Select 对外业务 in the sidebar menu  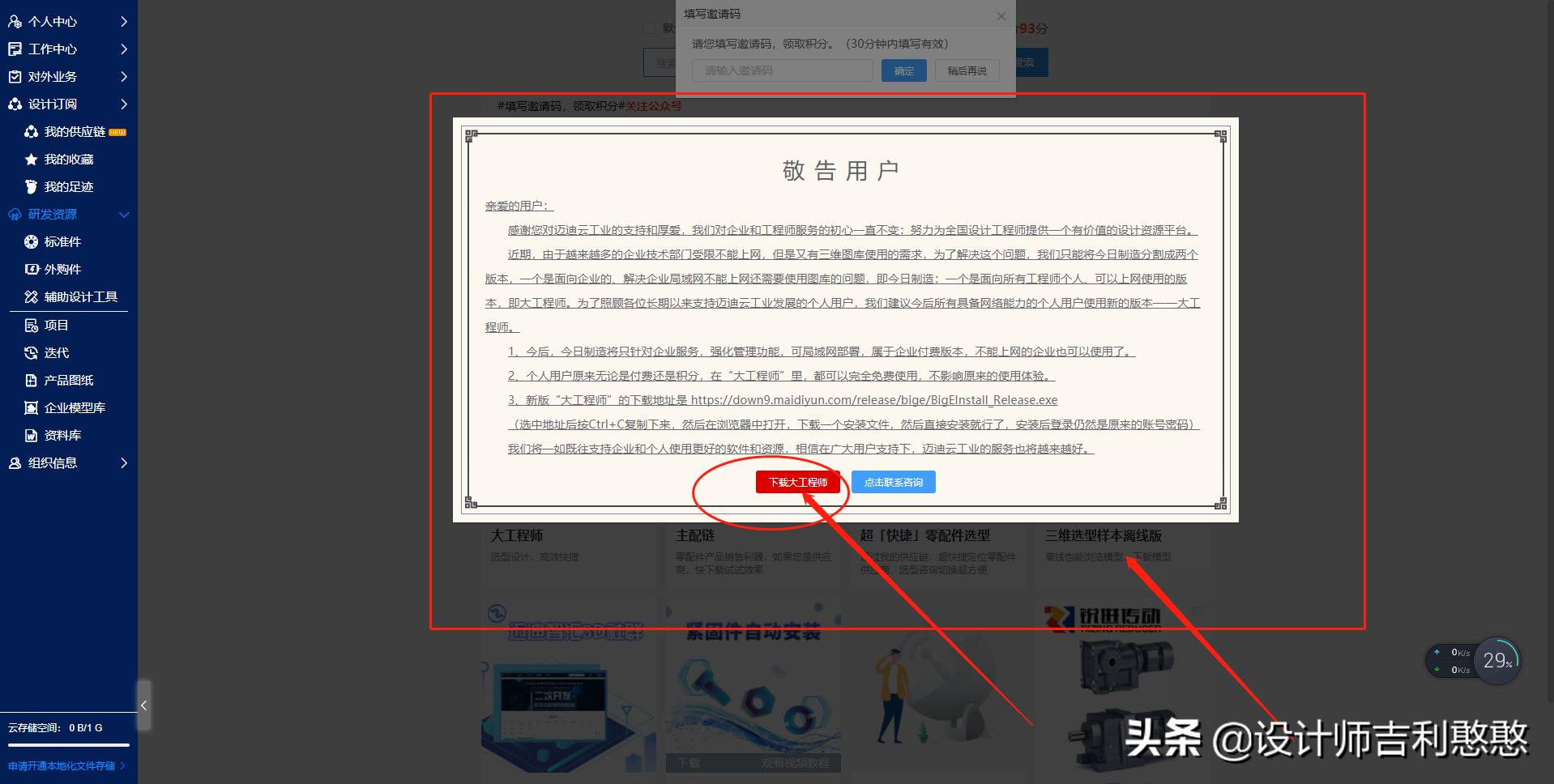point(53,76)
